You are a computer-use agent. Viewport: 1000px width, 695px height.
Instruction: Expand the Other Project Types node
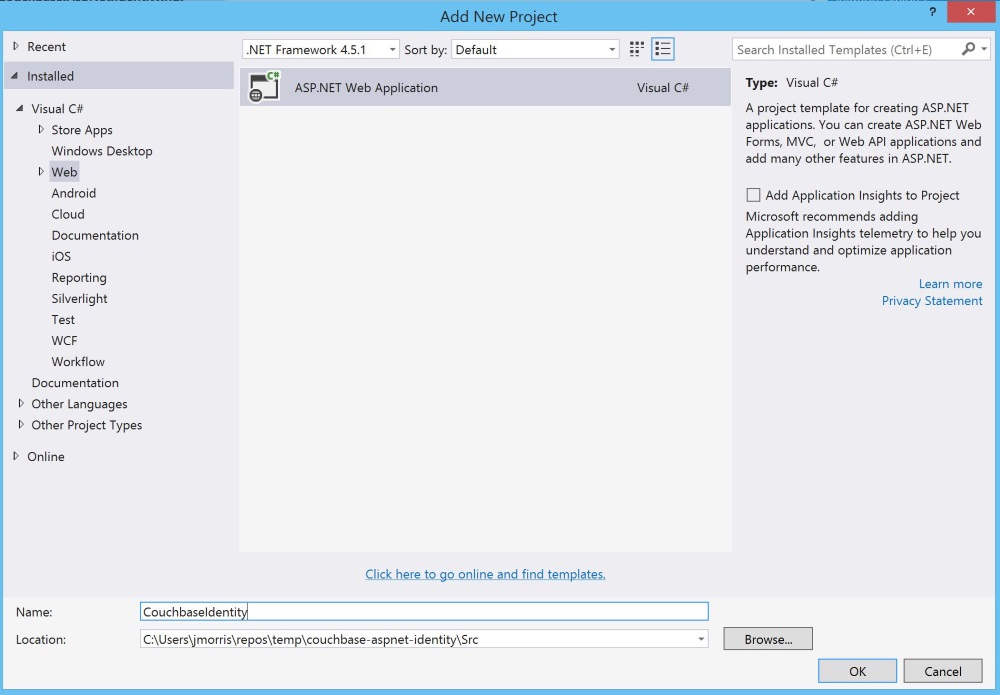pos(21,425)
